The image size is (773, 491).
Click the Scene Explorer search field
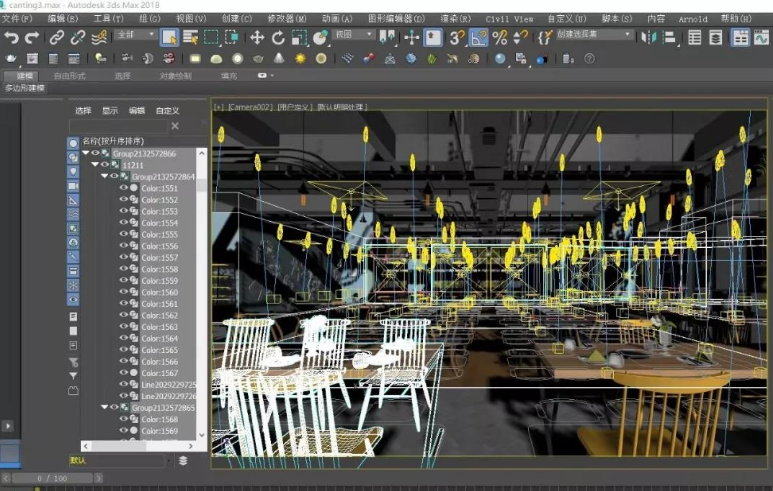118,126
